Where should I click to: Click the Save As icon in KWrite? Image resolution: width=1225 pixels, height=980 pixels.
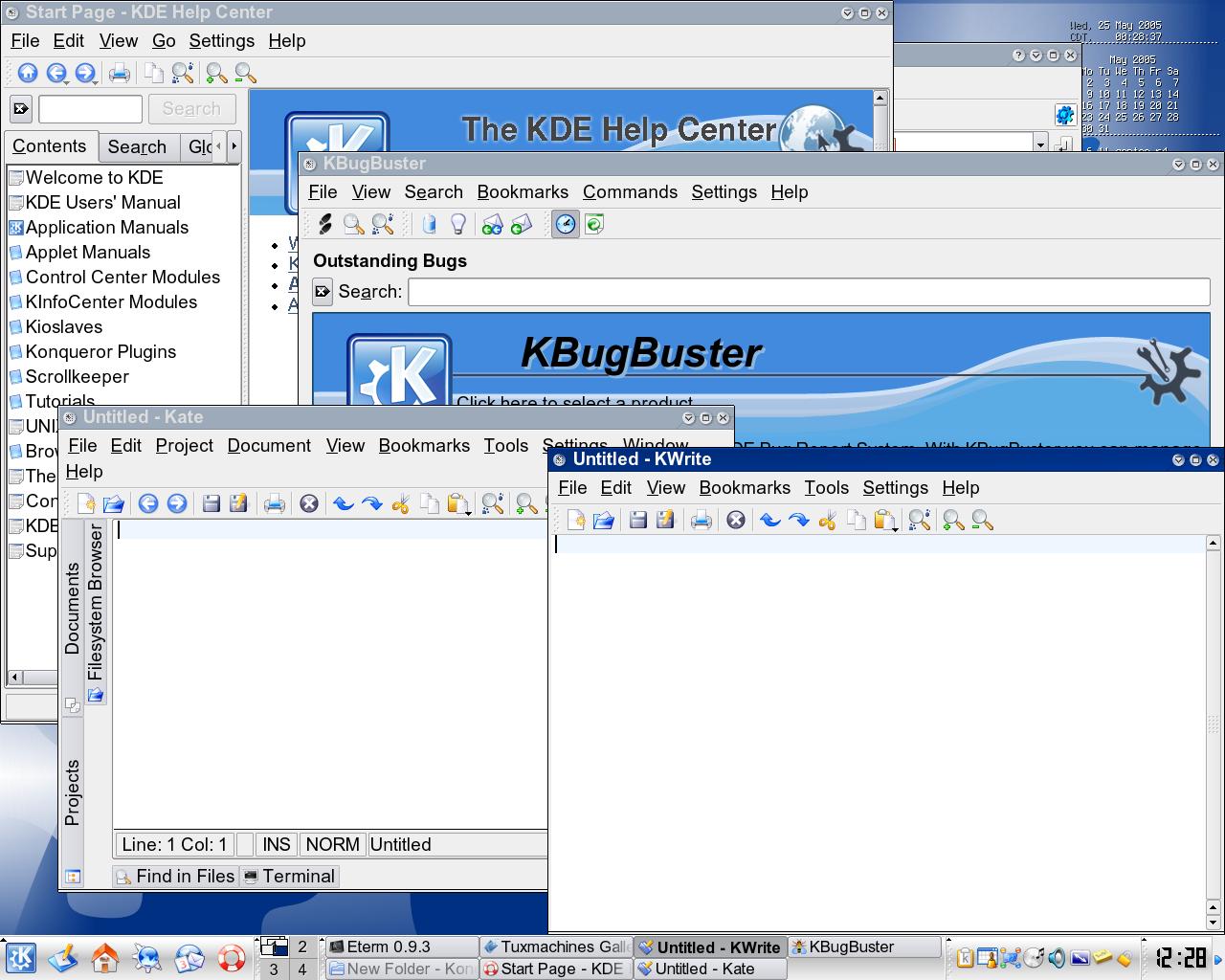666,520
